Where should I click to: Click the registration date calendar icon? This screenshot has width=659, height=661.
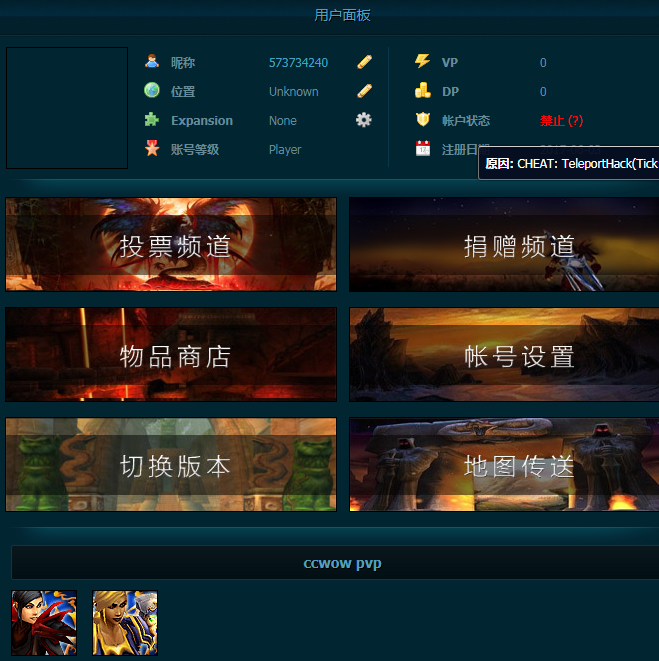[422, 148]
